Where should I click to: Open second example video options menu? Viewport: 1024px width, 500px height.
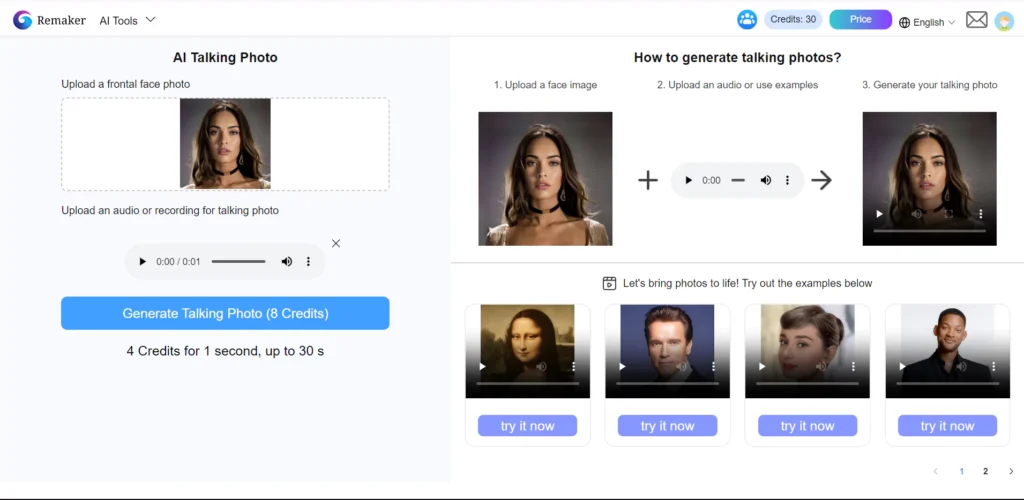click(x=713, y=367)
